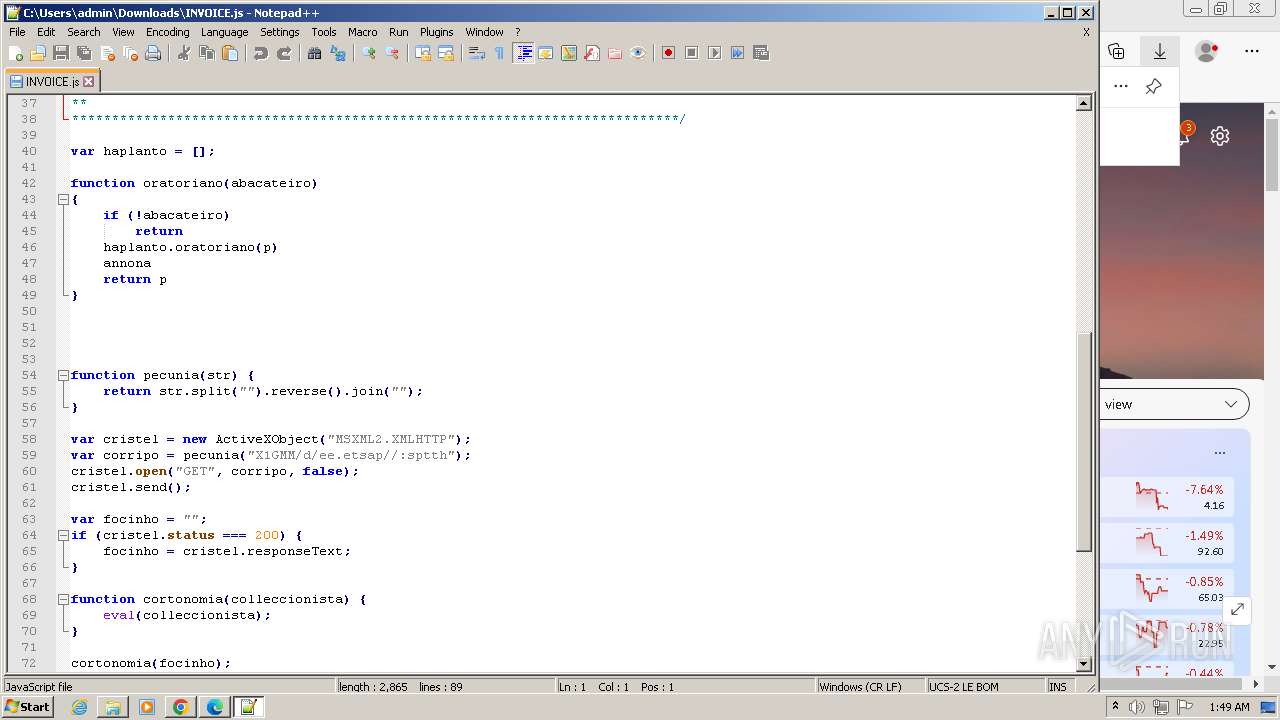This screenshot has height=720, width=1280.
Task: Run macro multiple times icon
Action: coord(738,53)
